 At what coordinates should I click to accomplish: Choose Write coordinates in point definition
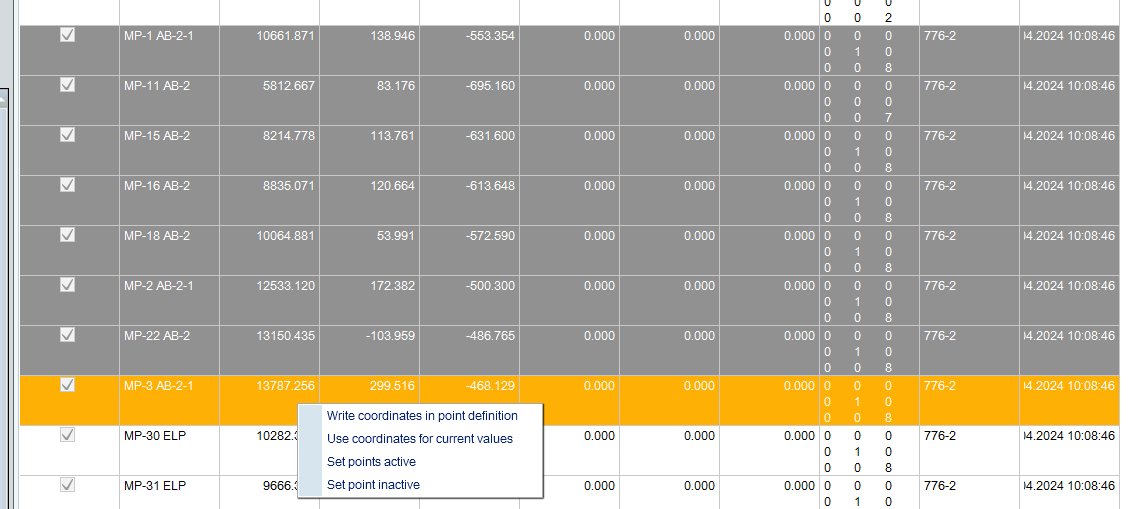tap(422, 416)
